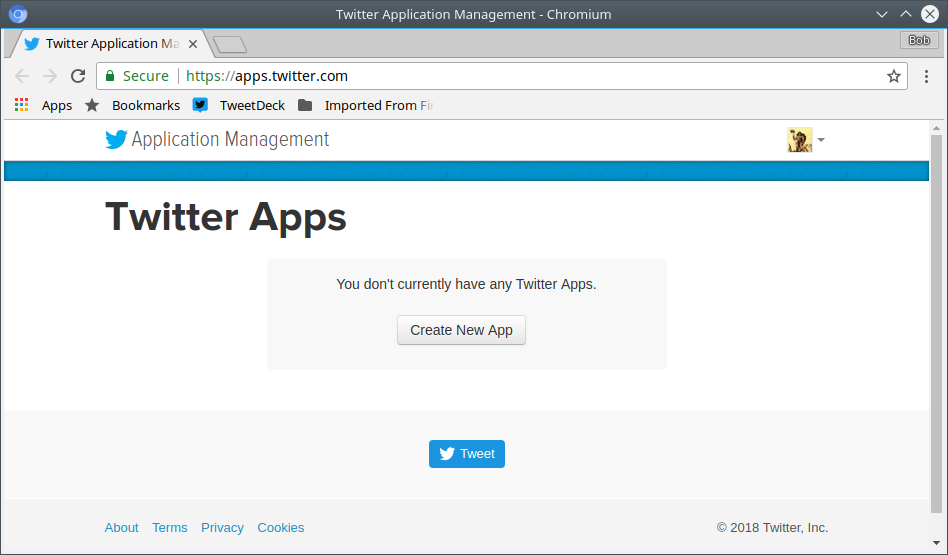Click the scrollbar up arrow
The height and width of the screenshot is (555, 948).
(x=936, y=128)
